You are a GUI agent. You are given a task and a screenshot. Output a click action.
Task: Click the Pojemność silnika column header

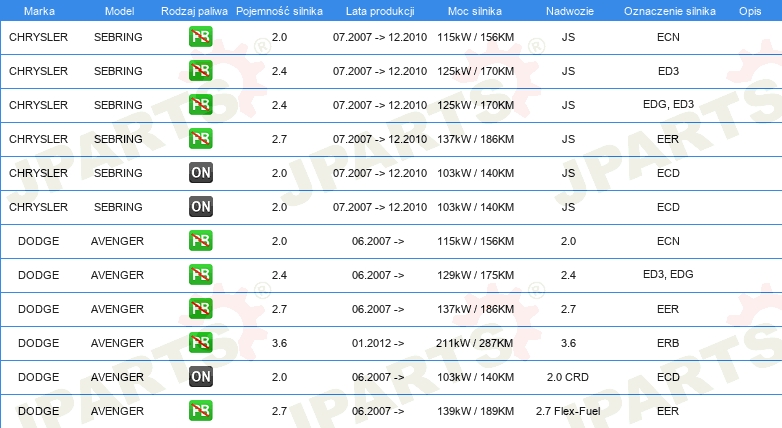[x=279, y=11]
